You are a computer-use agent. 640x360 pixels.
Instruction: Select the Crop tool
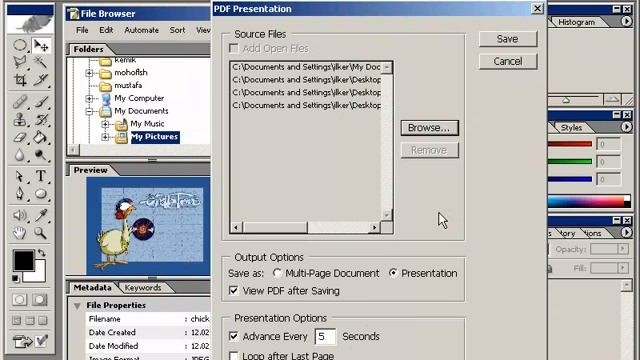pos(20,80)
